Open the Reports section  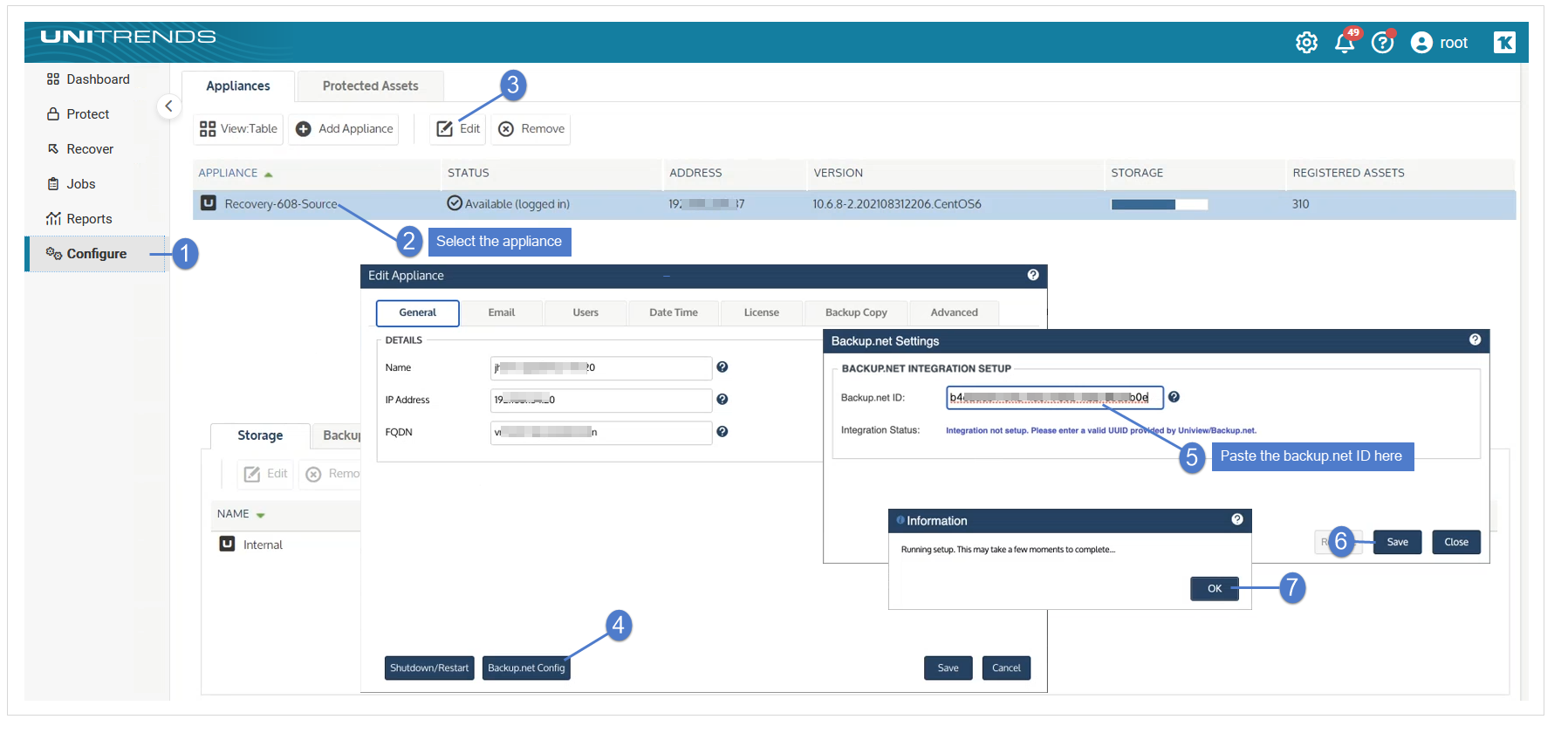79,219
